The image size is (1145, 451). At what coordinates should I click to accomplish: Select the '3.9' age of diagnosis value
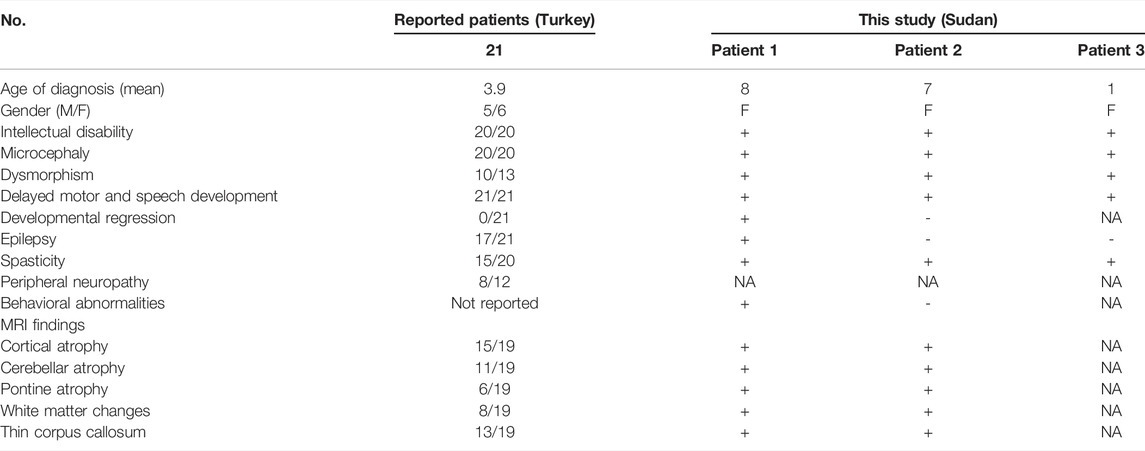click(494, 89)
